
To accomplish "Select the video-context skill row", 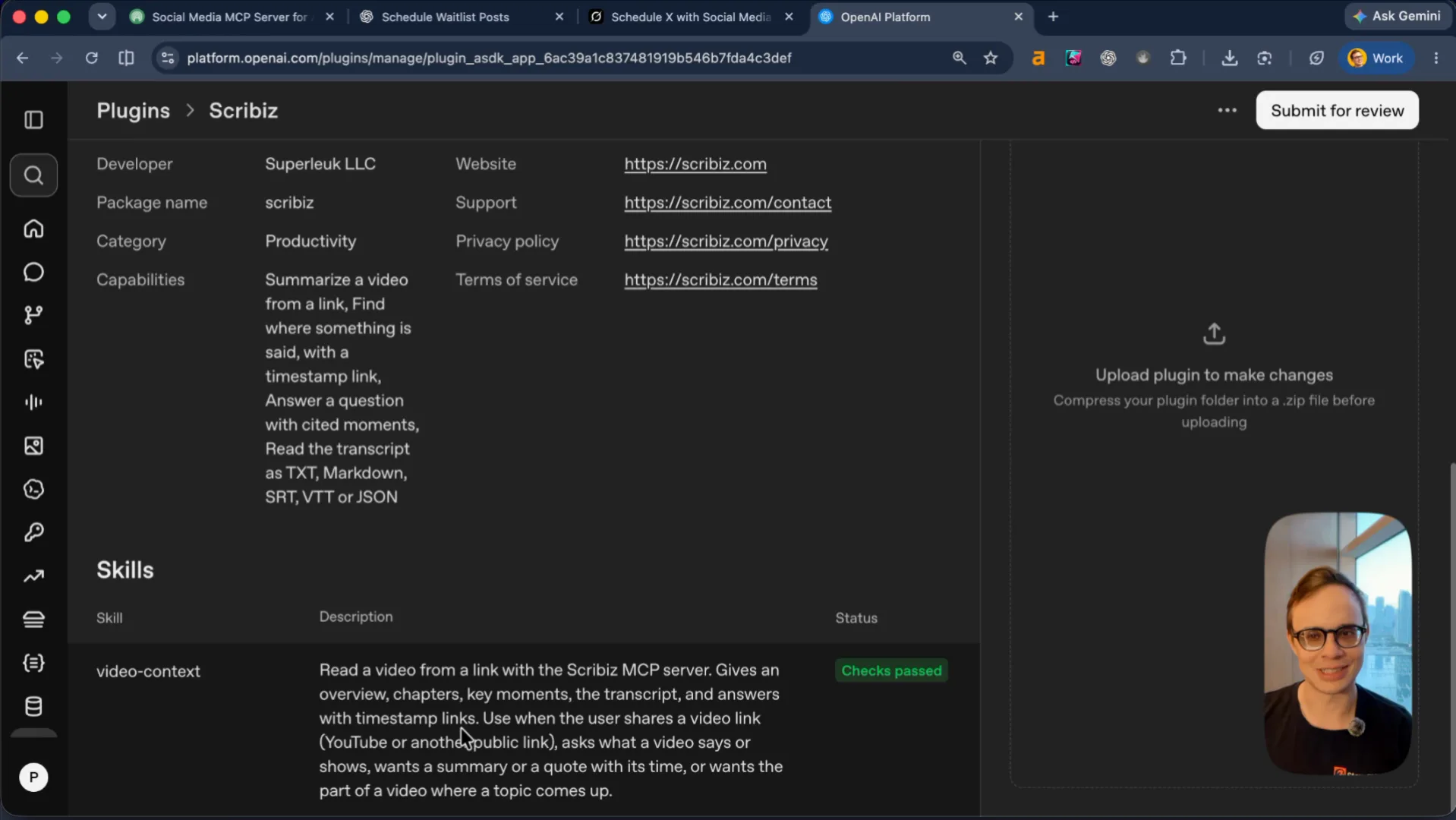I will (524, 730).
